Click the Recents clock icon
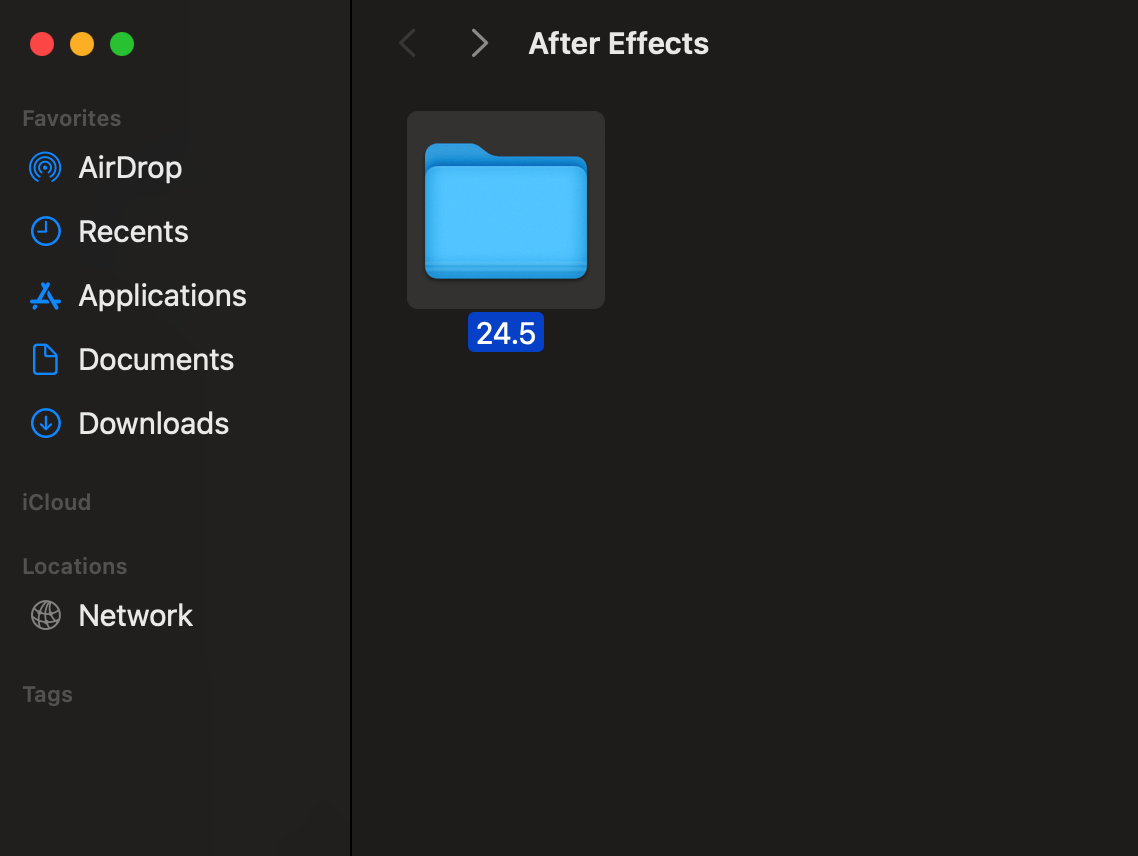 [46, 231]
